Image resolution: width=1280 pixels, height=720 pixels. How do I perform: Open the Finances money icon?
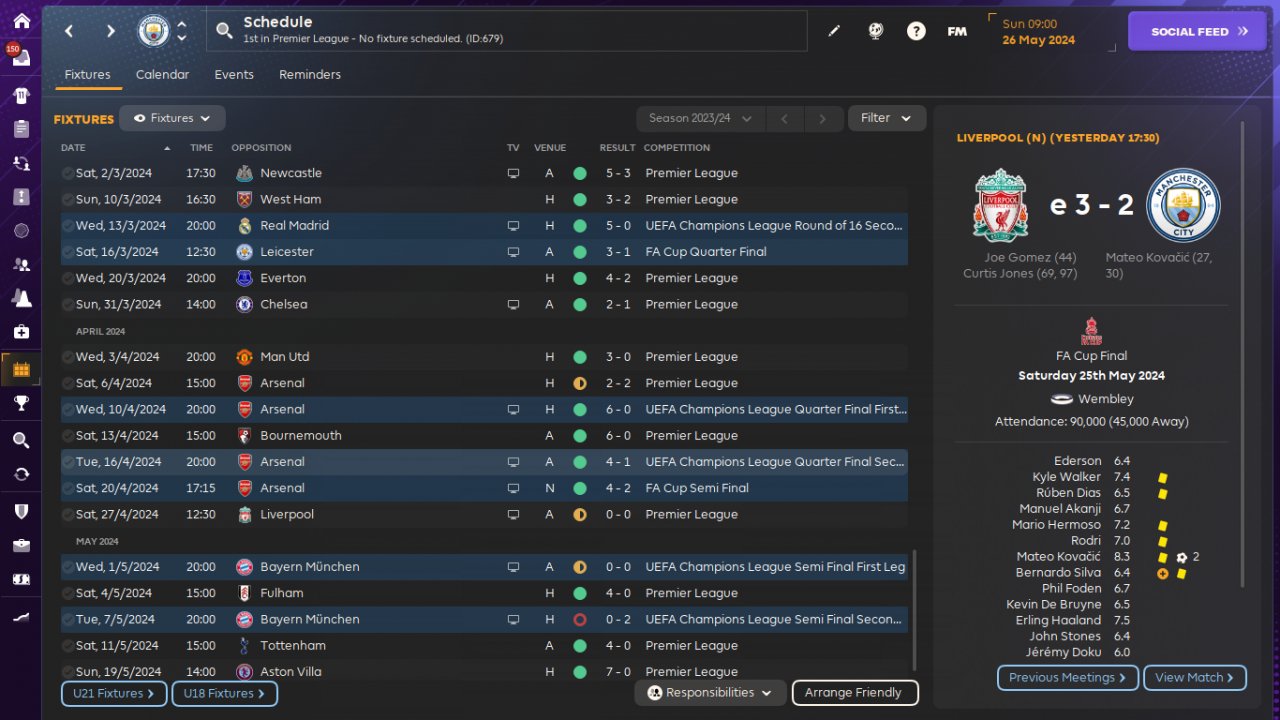(x=21, y=579)
